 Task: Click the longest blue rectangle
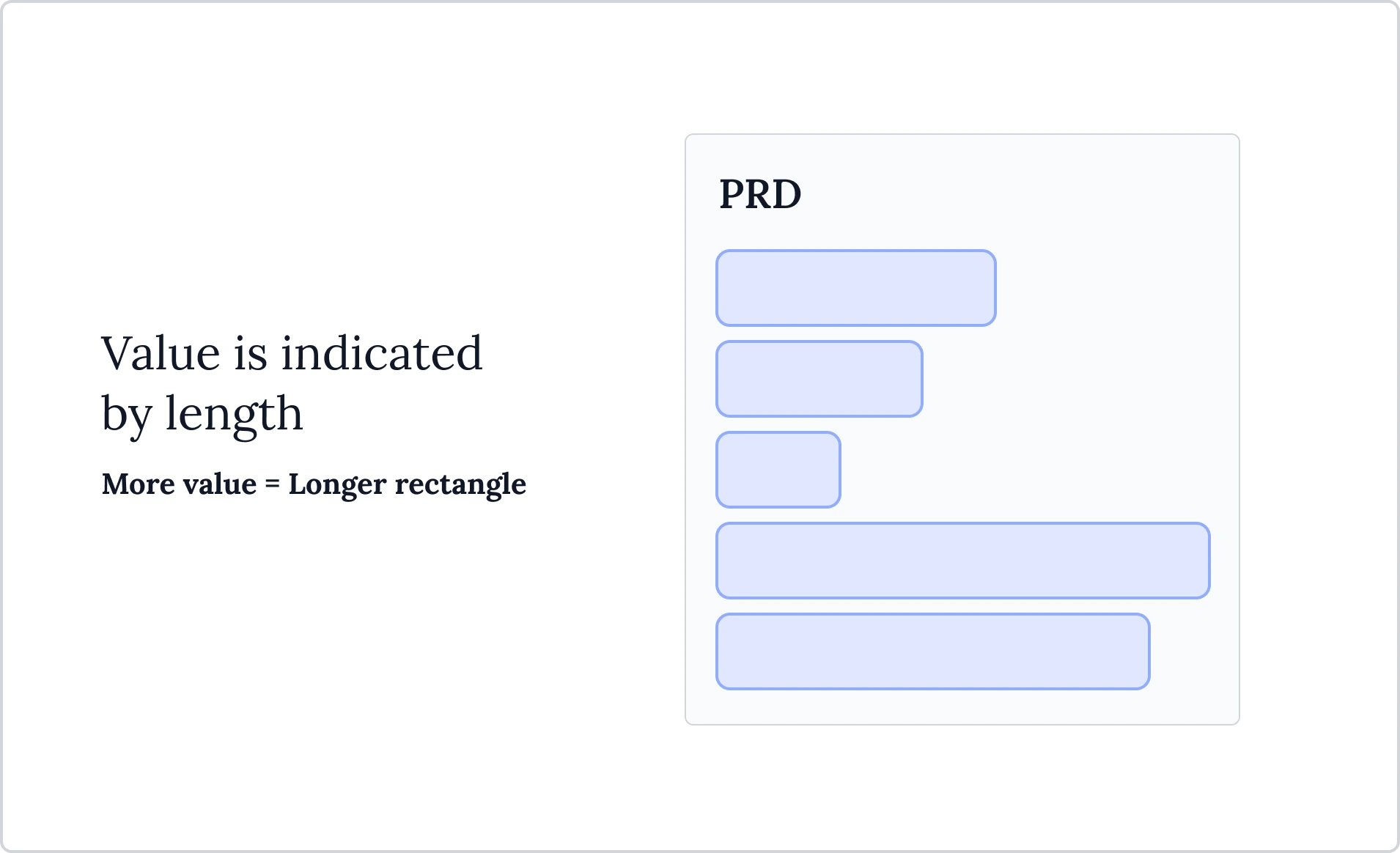tap(962, 561)
